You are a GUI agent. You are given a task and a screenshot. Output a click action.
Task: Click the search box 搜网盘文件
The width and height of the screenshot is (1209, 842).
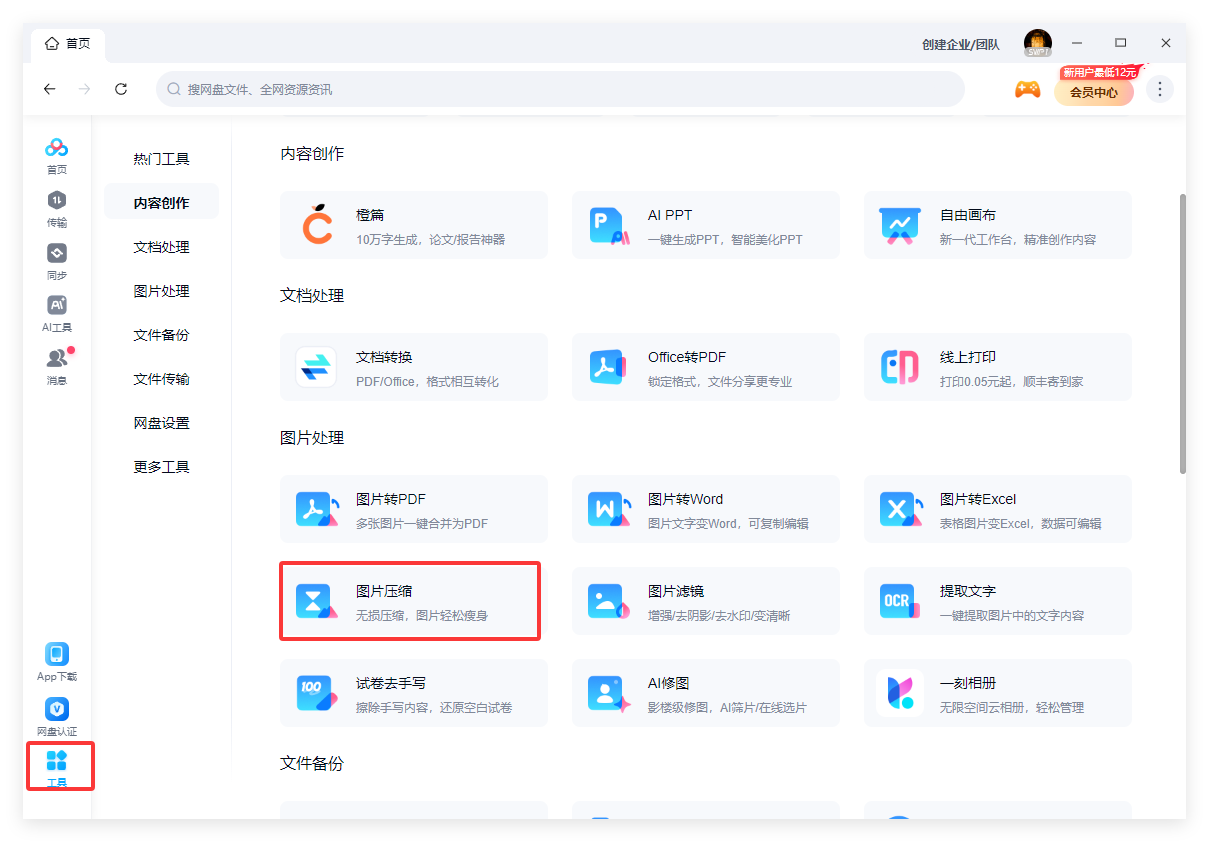tap(560, 89)
